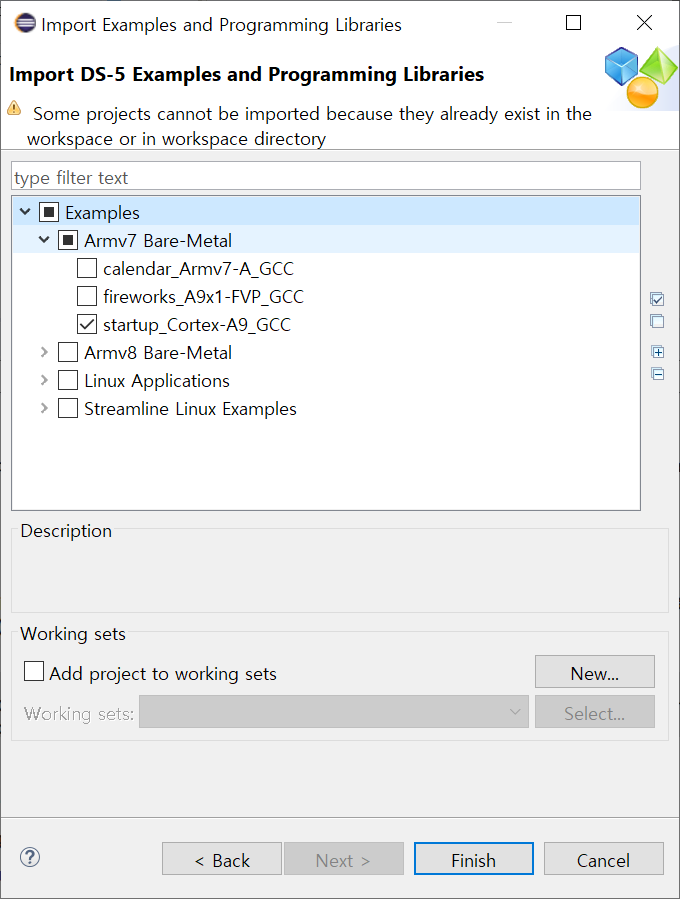
Task: Click the Select All checkmark icon
Action: (x=657, y=299)
